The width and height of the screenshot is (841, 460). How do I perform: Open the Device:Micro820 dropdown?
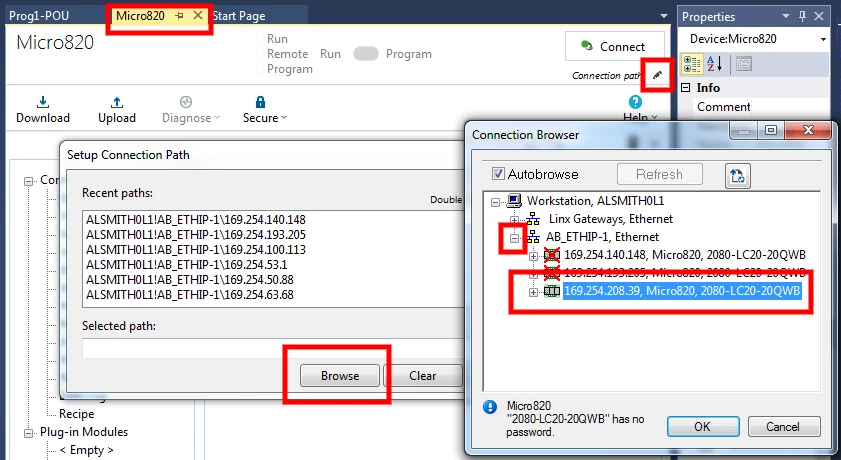coord(823,39)
